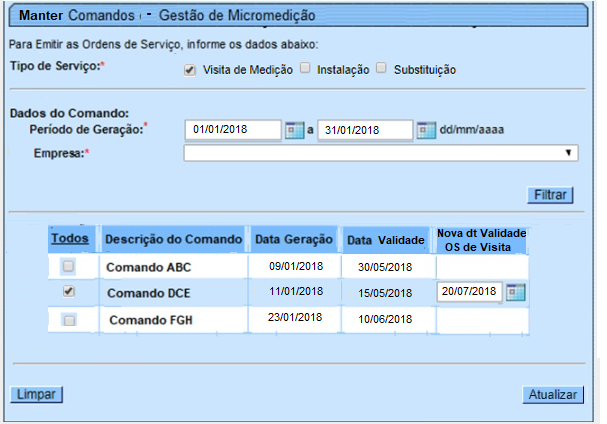Select the Comando ABC row checkbox
The width and height of the screenshot is (607, 424).
point(69,266)
